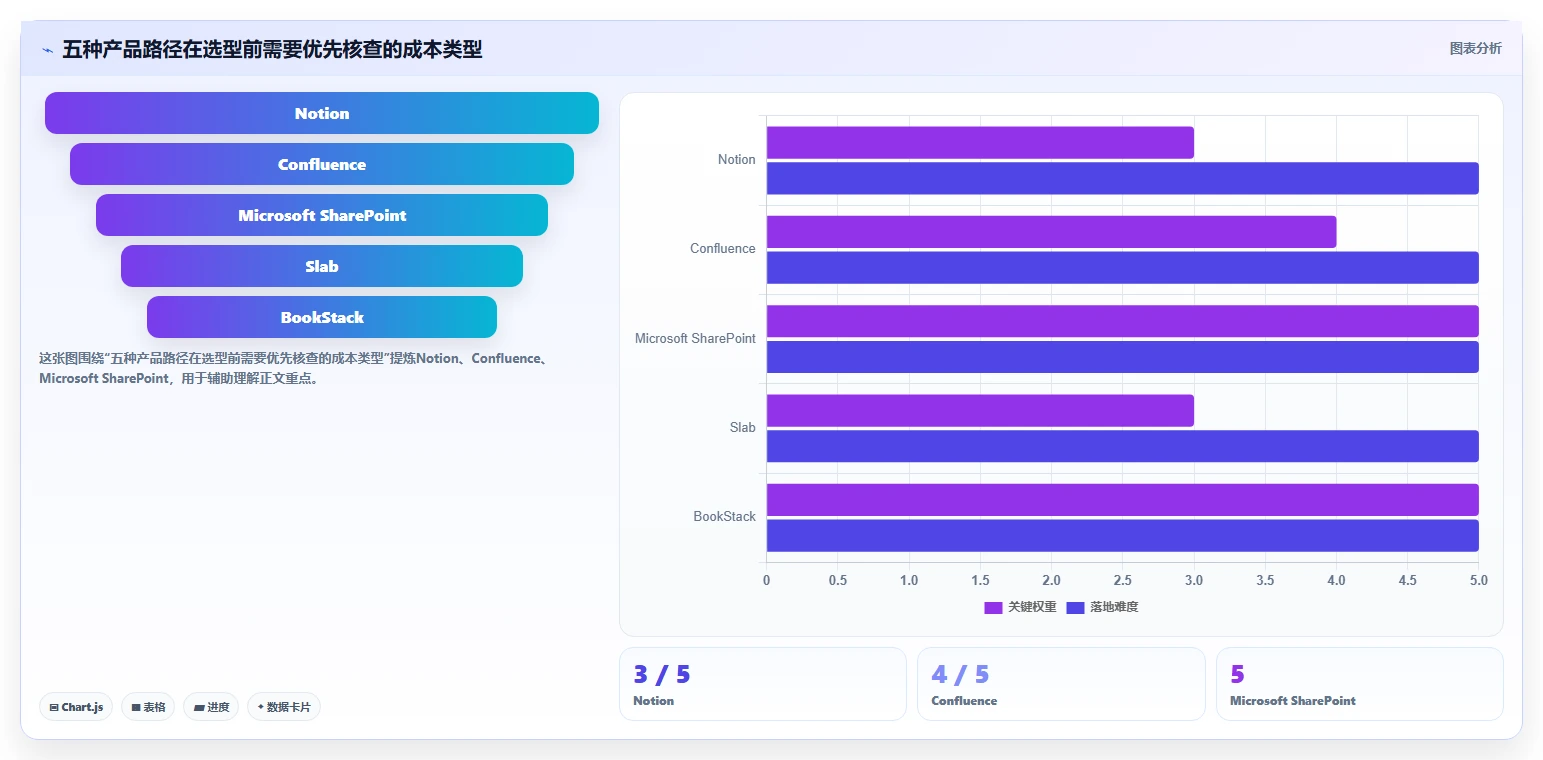Screen dimensions: 1543x760
Task: Open the 3 / 5 Notion data card
Action: (762, 684)
